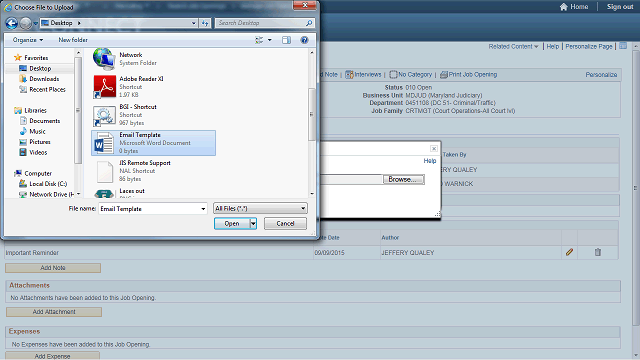Click the Home icon in the page header
Viewport: 640px width, 360px height.
(x=564, y=7)
